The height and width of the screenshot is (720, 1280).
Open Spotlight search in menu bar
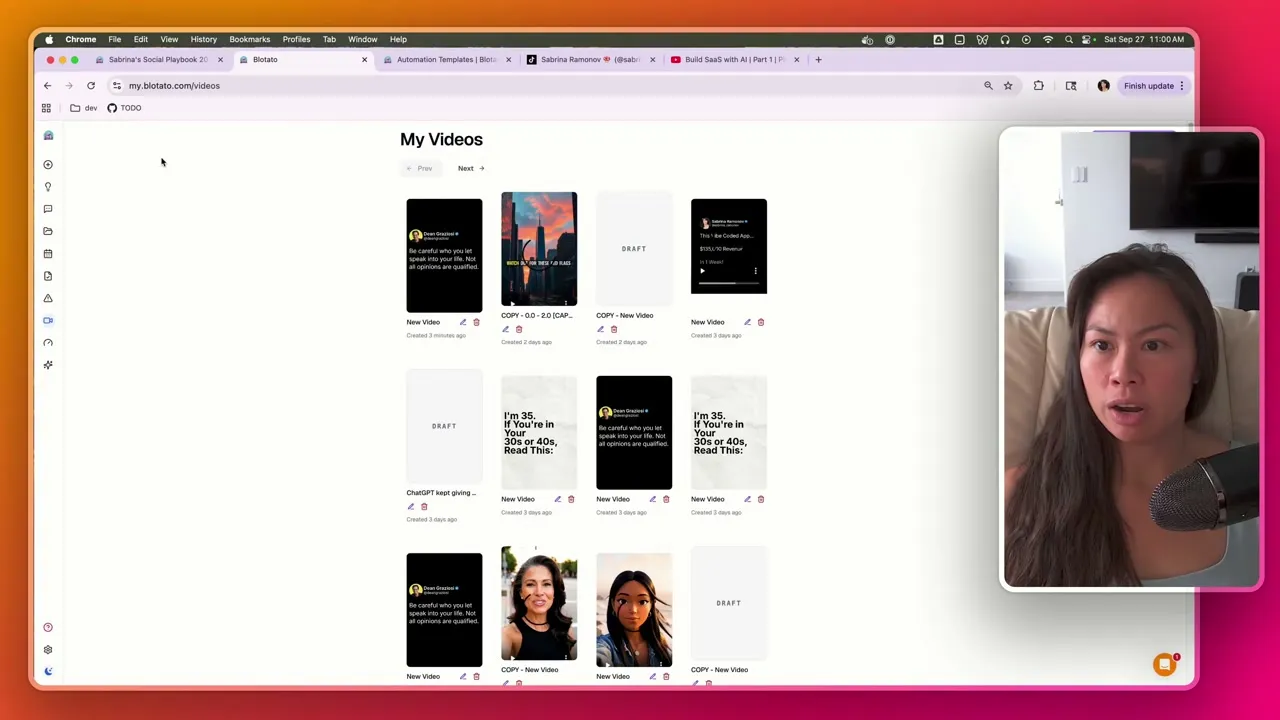[x=1069, y=39]
